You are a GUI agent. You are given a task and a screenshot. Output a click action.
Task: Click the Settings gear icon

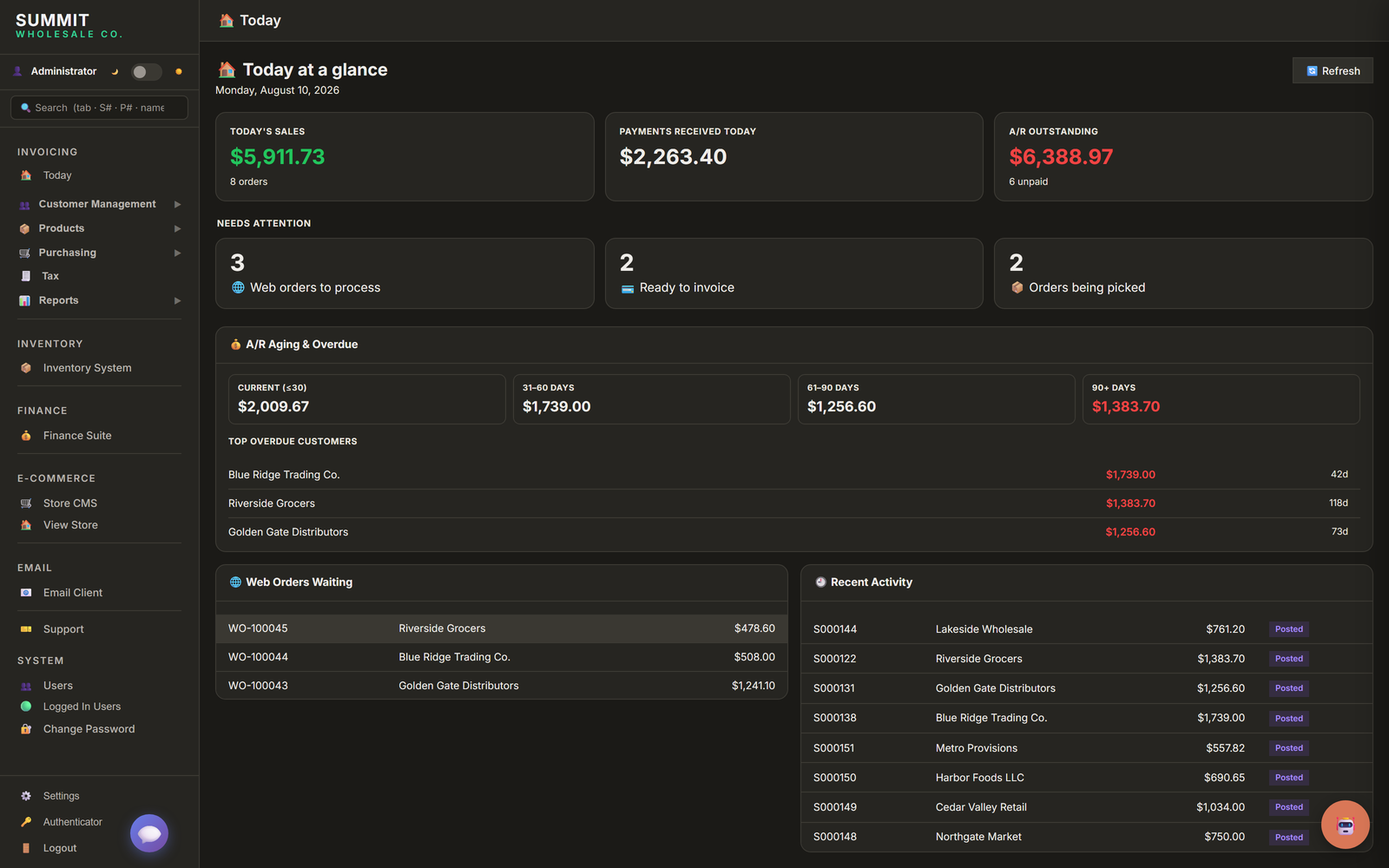click(x=26, y=796)
